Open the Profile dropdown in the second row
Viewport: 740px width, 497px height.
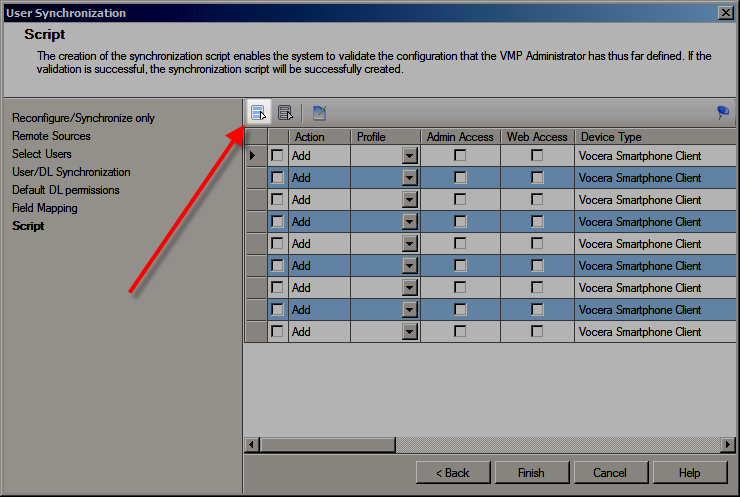pos(410,178)
